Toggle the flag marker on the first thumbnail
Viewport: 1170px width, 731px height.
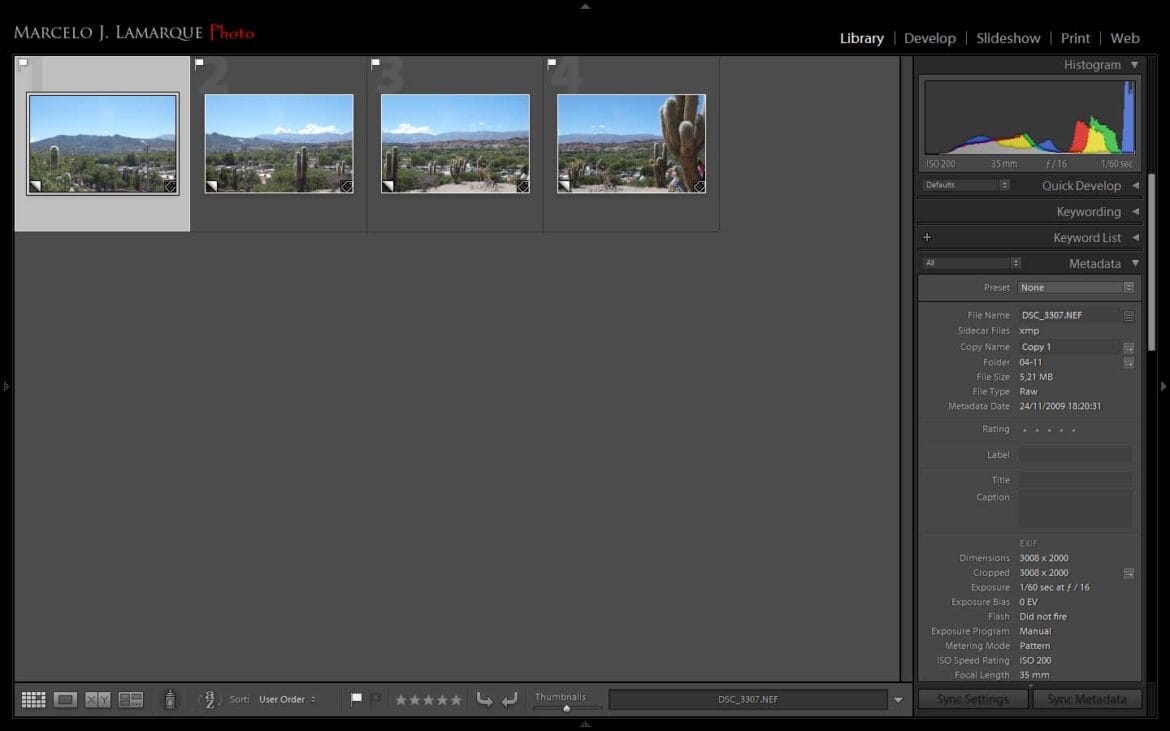[22, 62]
